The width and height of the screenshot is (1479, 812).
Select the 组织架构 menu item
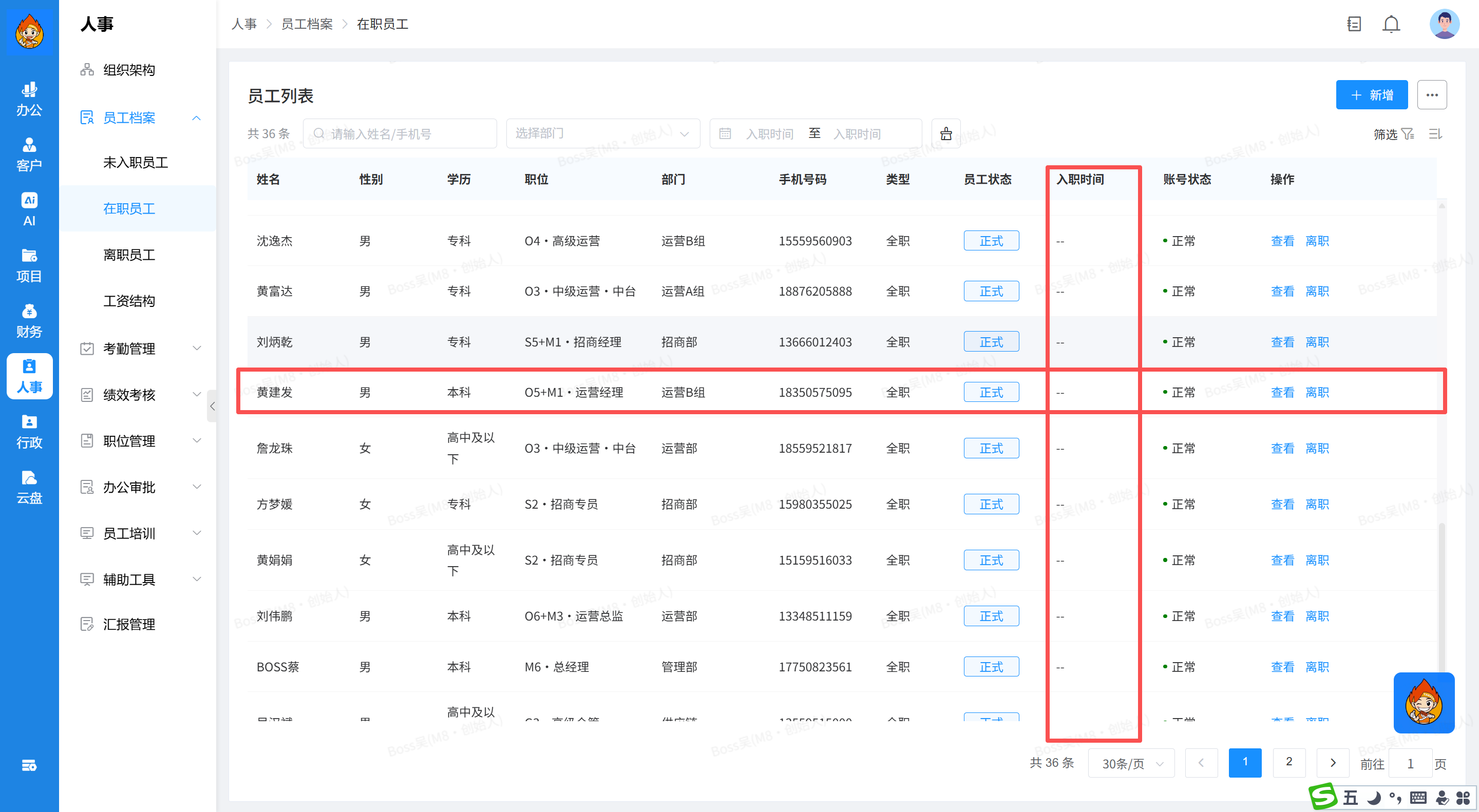(x=129, y=70)
